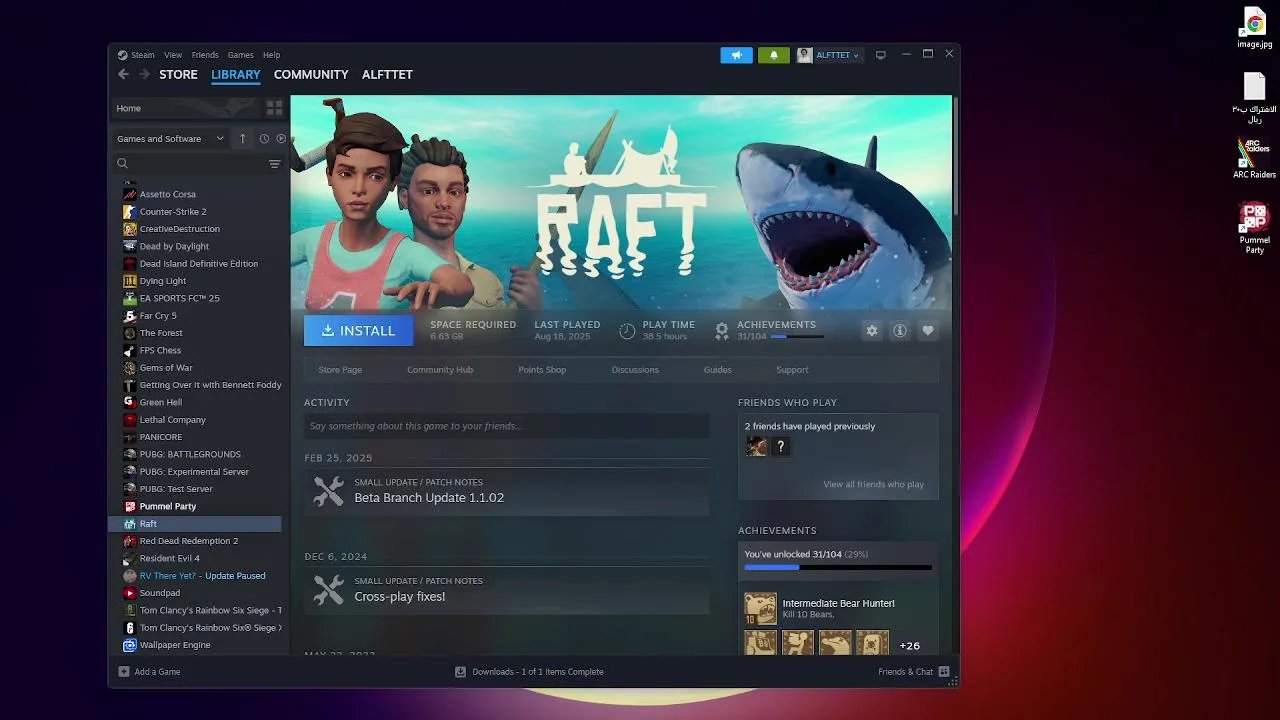Open the green notifications bell
Screen dimensions: 1280x720
[773, 55]
